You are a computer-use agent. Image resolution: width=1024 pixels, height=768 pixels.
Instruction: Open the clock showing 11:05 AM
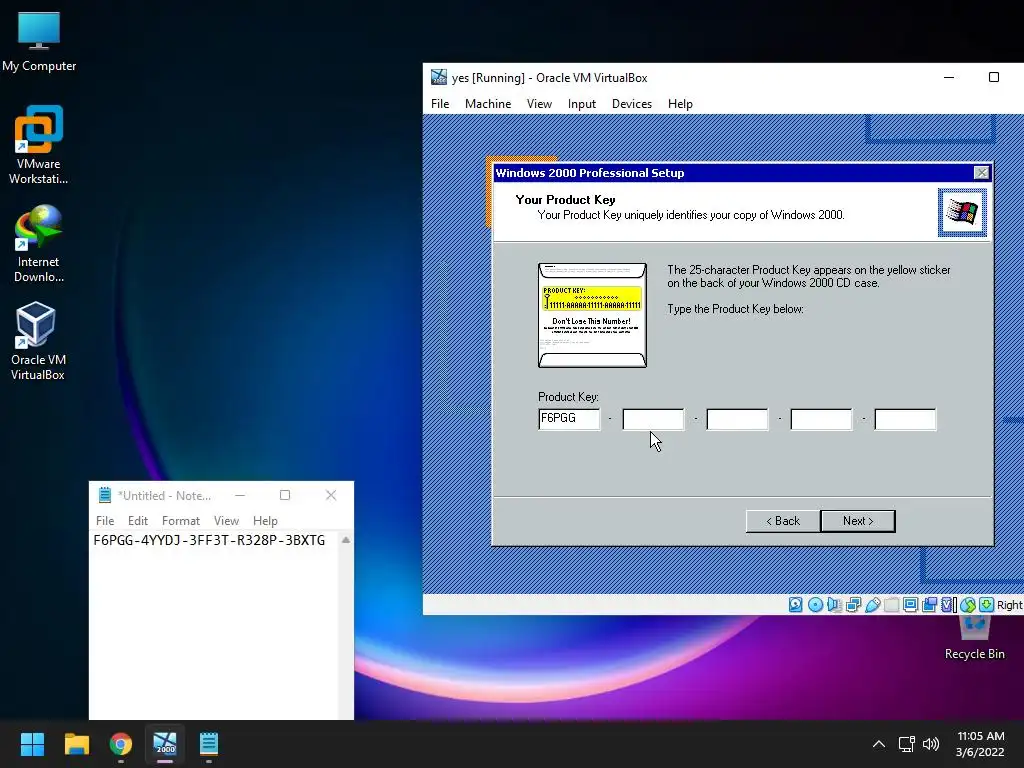(980, 744)
